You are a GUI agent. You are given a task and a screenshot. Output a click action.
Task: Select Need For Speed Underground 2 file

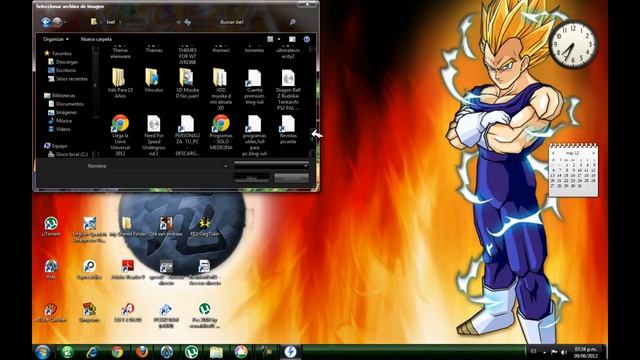[x=153, y=135]
